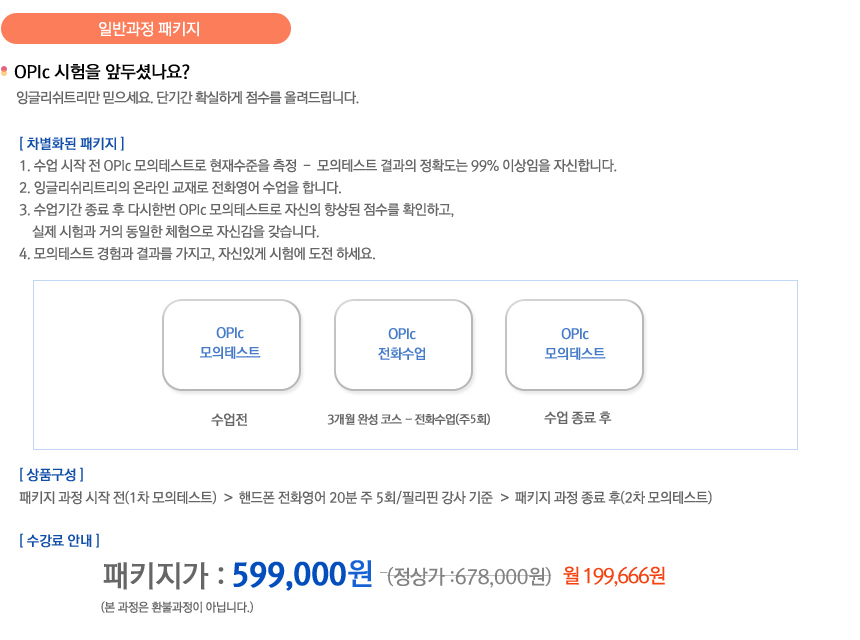Select the last OPIc 모의테스트 box
Viewport: 860px width, 640px height.
coord(574,345)
